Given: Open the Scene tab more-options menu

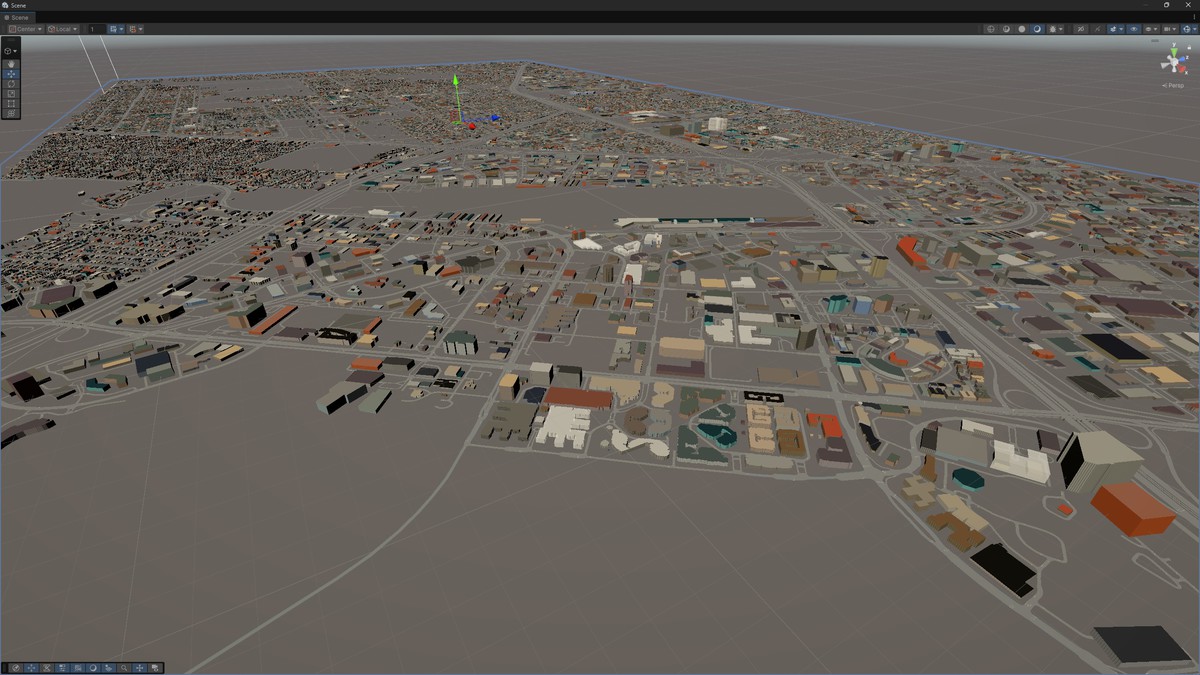Looking at the screenshot, I should (x=1192, y=18).
